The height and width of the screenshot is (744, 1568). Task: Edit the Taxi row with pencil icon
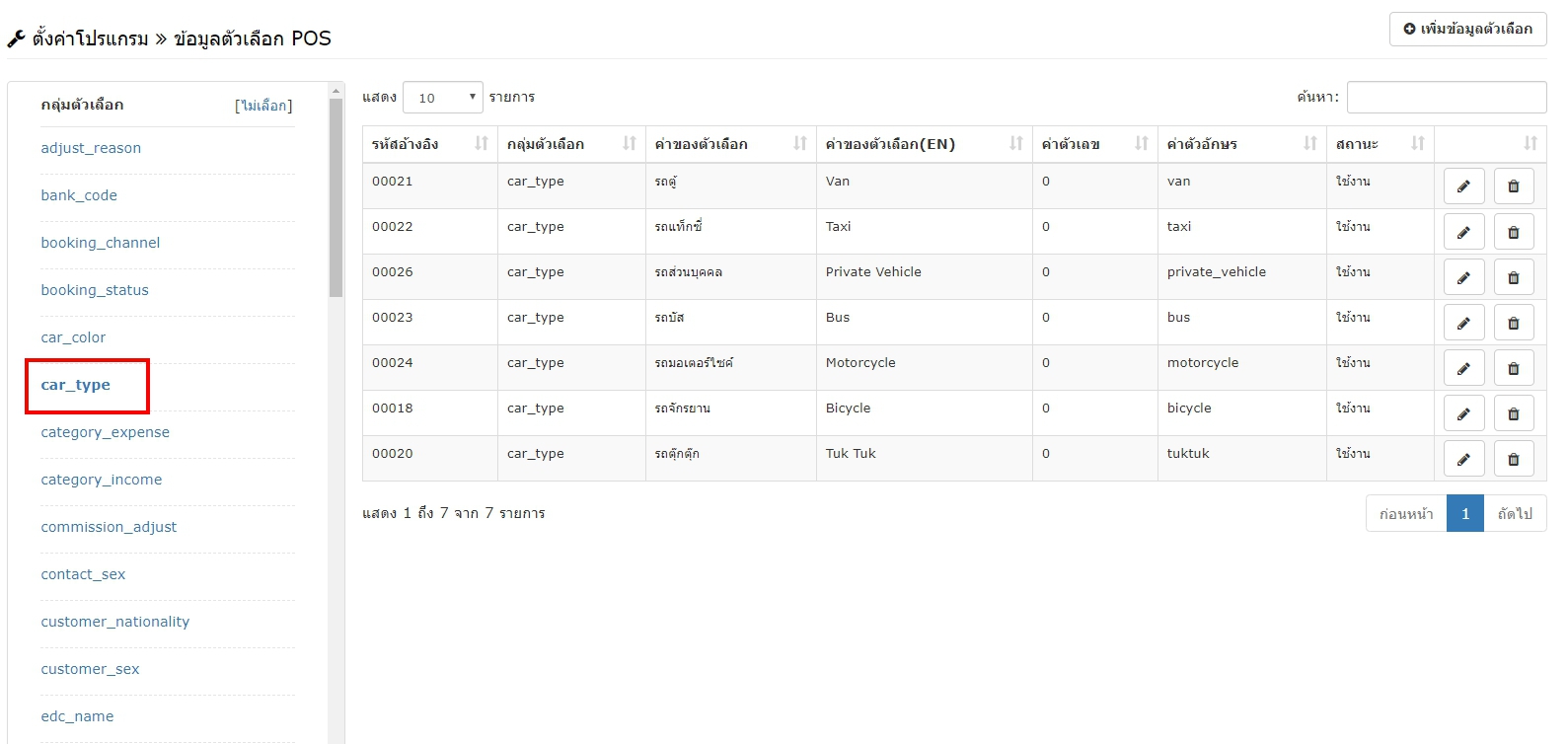click(x=1463, y=232)
